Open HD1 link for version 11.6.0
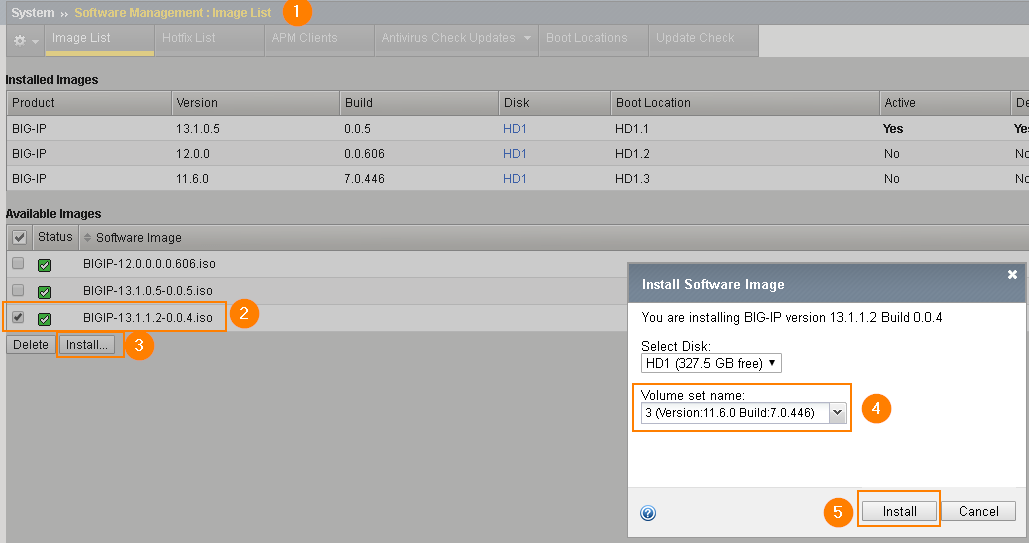The image size is (1029, 543). (x=514, y=179)
